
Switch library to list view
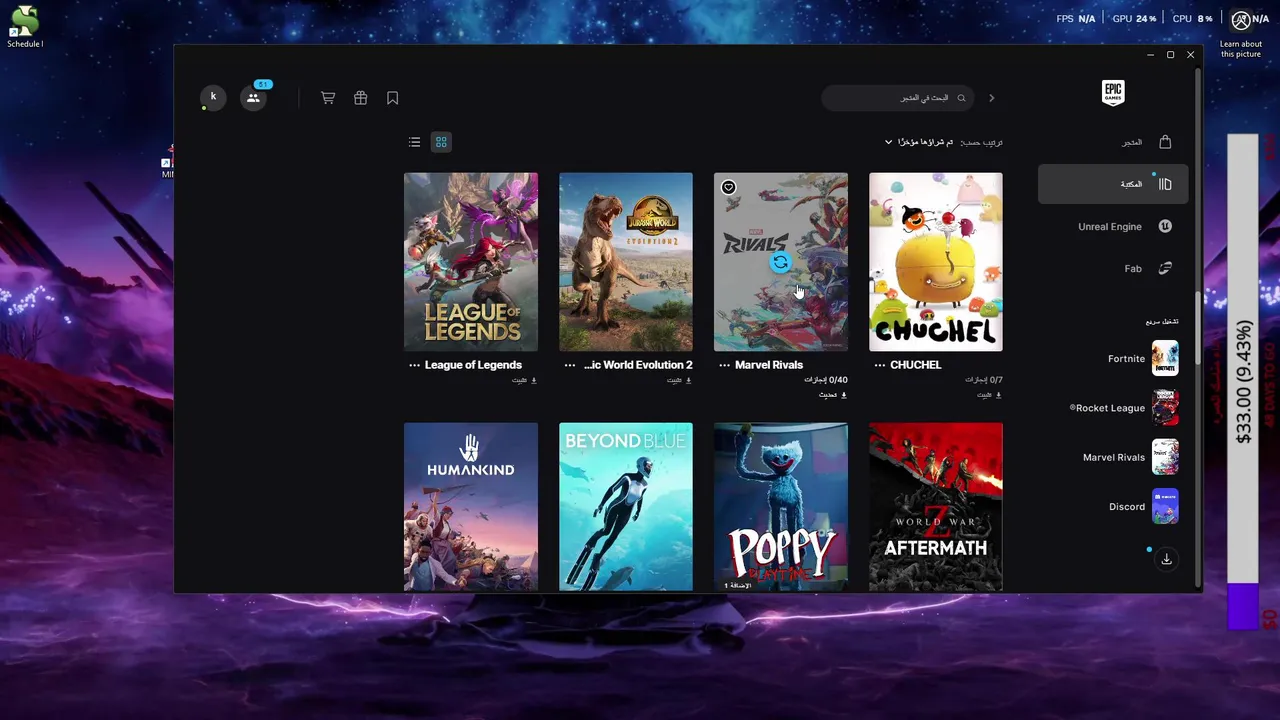[414, 142]
